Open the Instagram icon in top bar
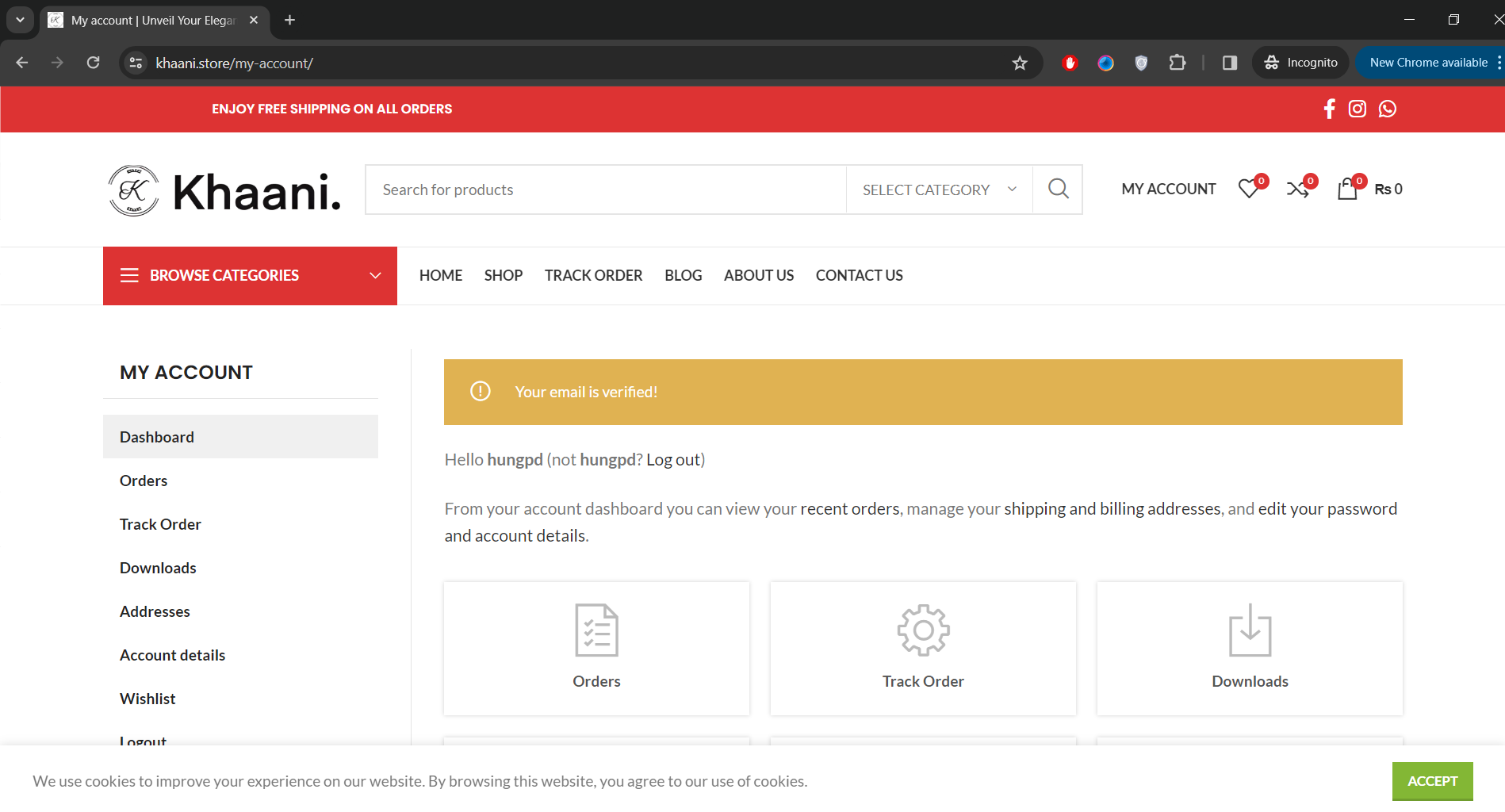The height and width of the screenshot is (812, 1505). click(x=1358, y=109)
